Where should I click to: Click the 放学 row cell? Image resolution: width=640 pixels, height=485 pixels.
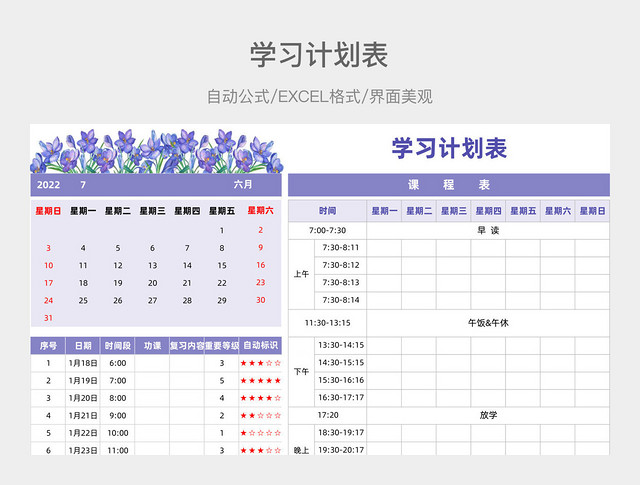coord(488,415)
